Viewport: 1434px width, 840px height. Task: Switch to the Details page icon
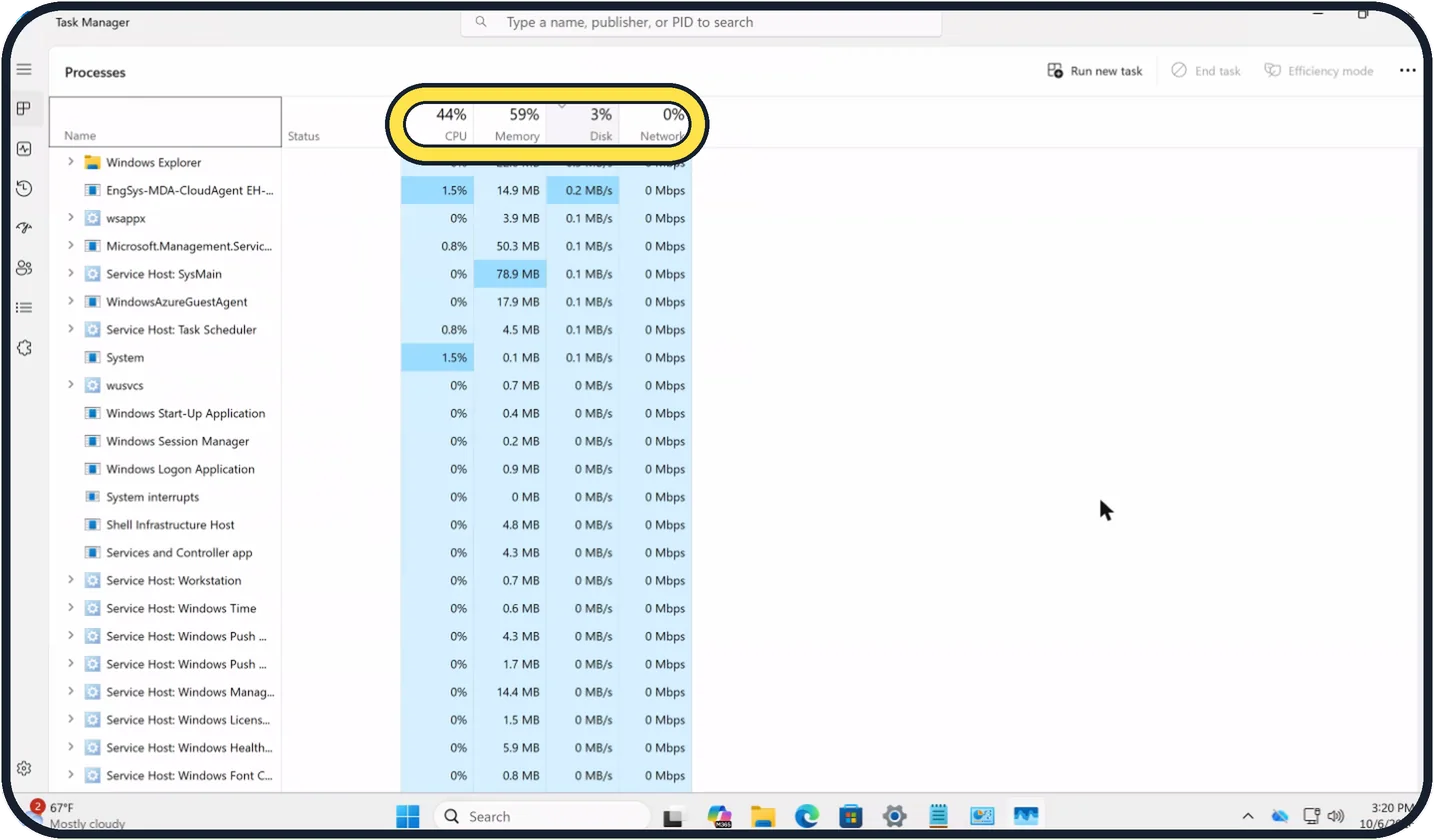[x=24, y=308]
